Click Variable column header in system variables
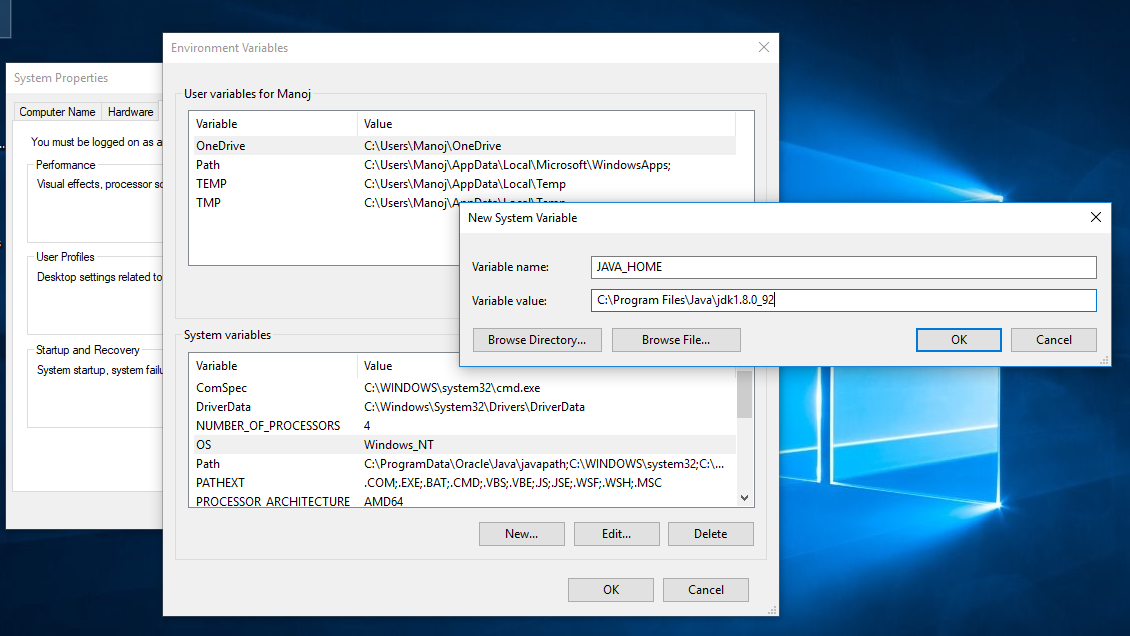The width and height of the screenshot is (1130, 636). pos(274,366)
